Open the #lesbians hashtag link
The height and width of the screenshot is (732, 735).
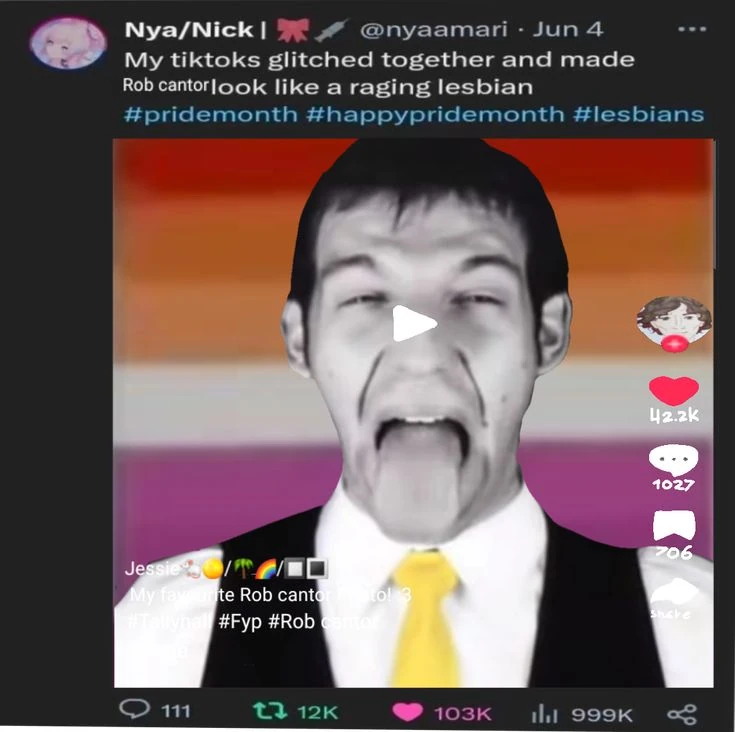click(x=638, y=114)
